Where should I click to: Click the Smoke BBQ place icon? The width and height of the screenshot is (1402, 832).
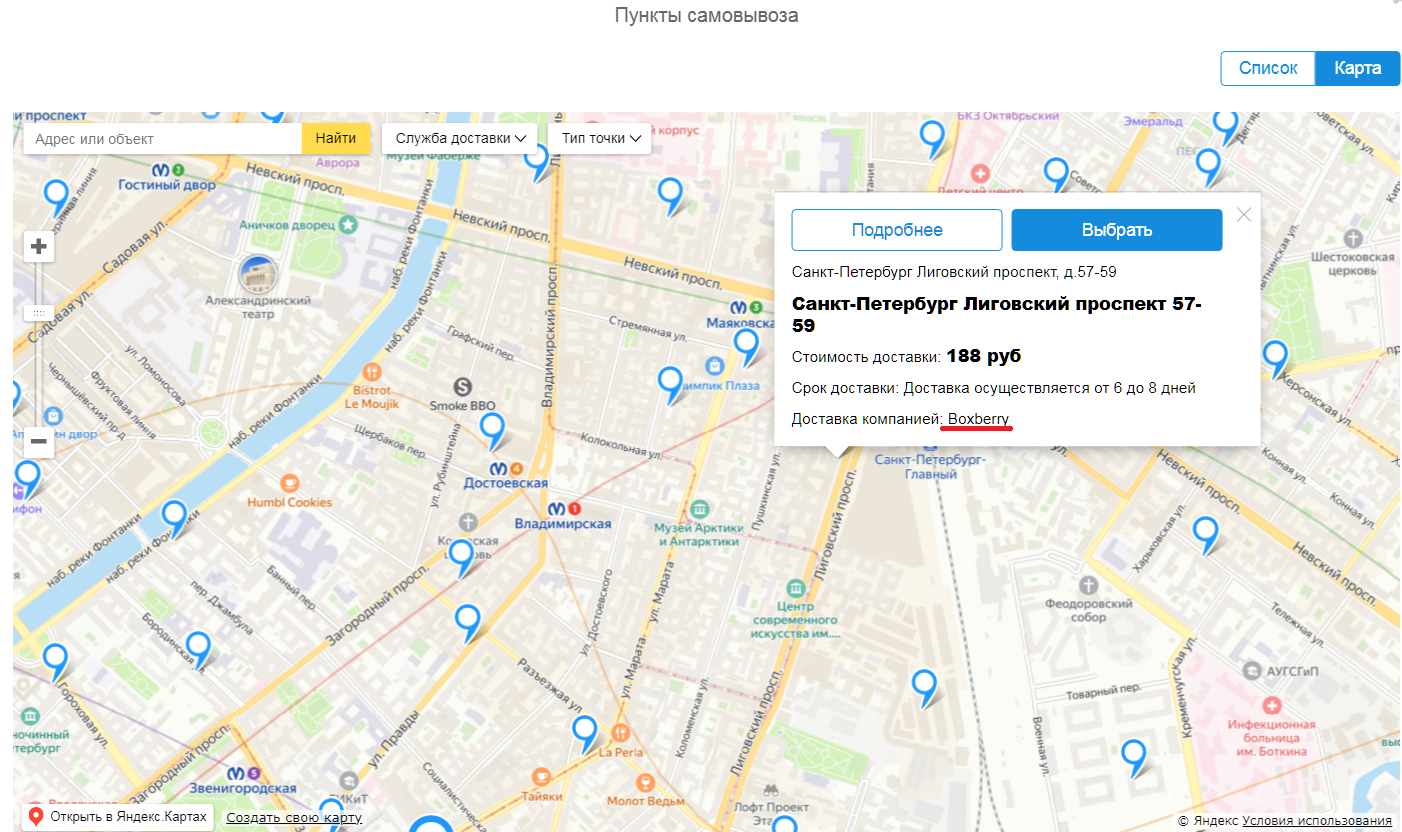[x=462, y=386]
